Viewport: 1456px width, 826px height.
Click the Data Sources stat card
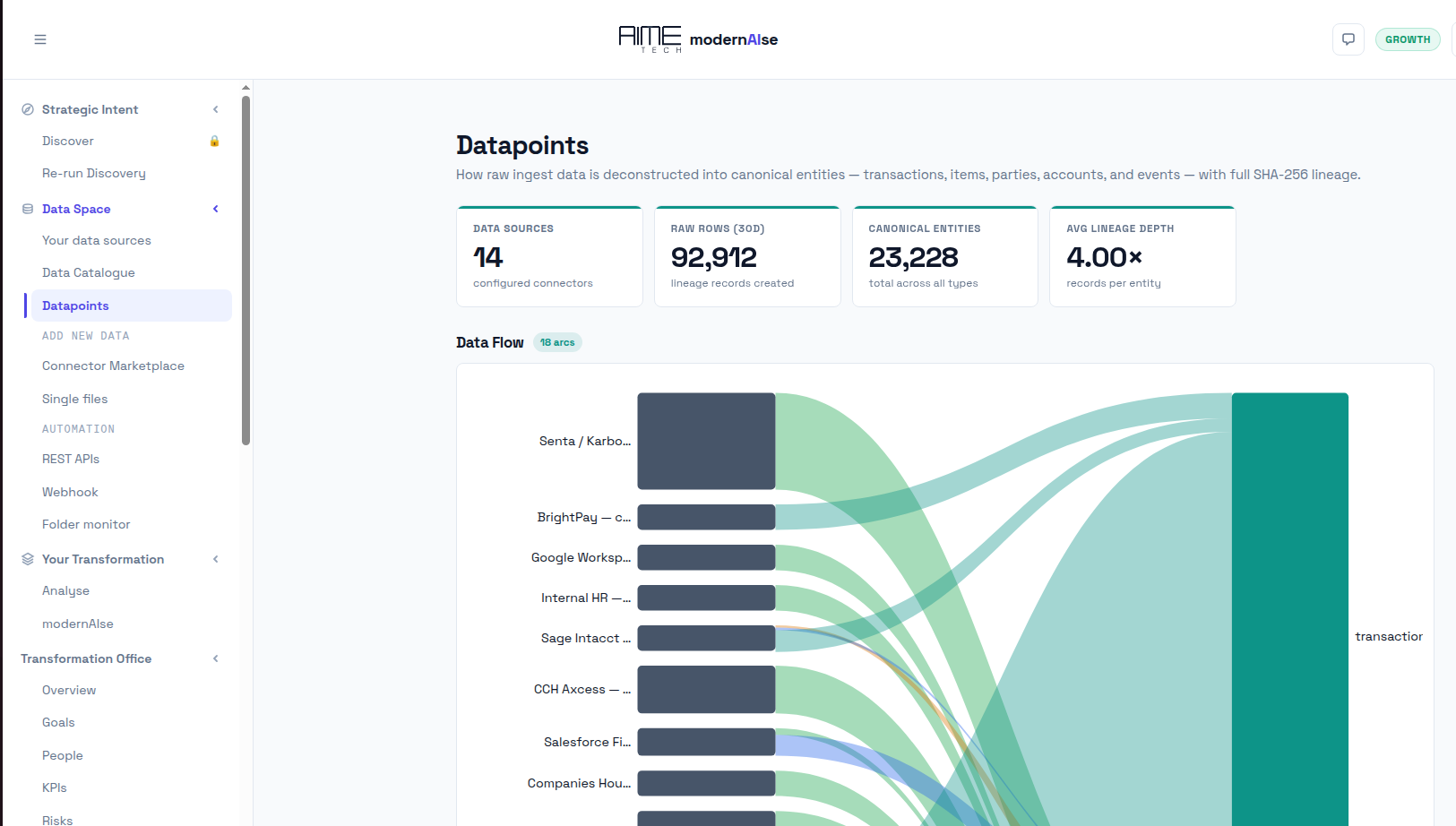pos(549,256)
